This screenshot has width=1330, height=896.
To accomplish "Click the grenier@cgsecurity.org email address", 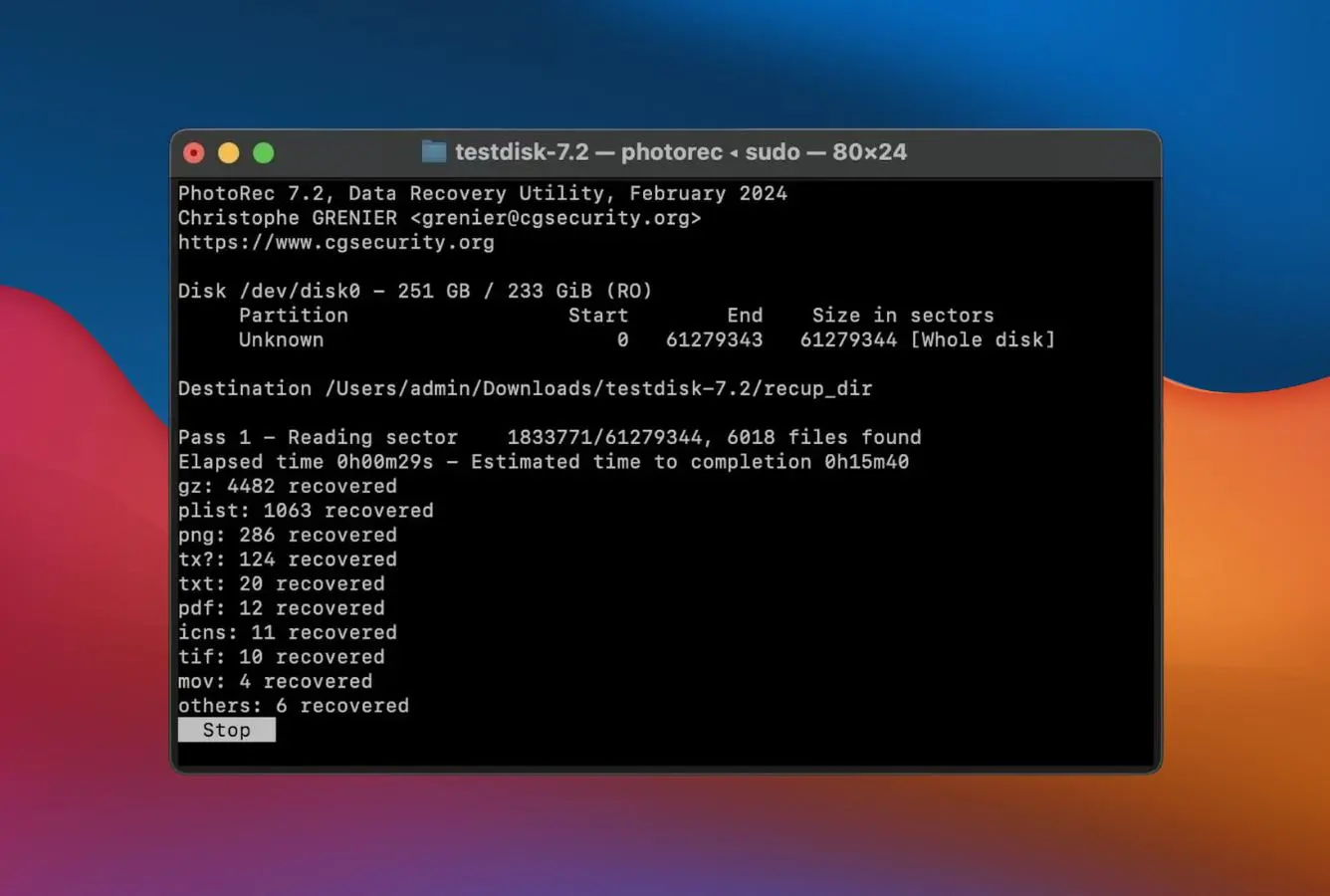I will tap(555, 217).
